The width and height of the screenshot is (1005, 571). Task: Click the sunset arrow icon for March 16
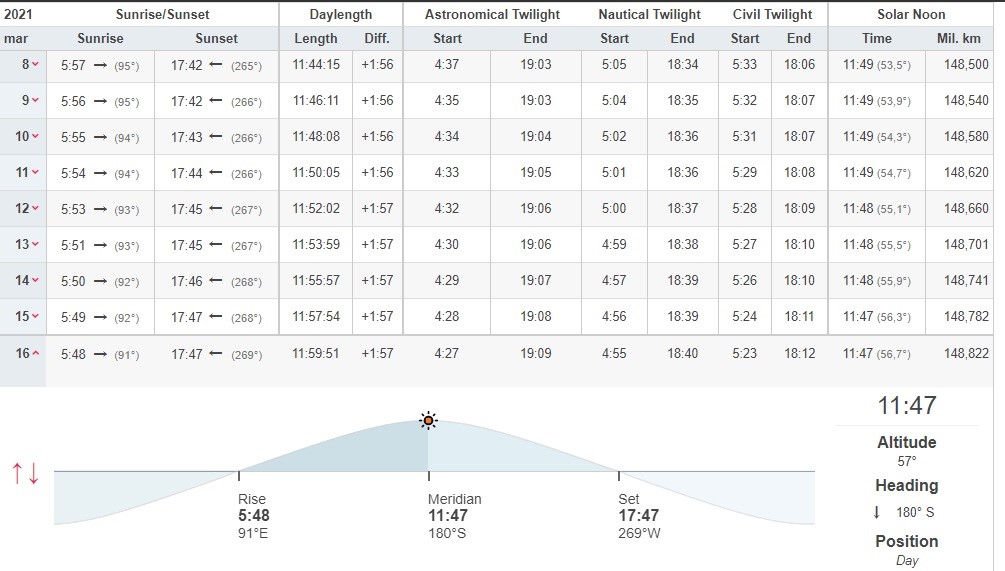pyautogui.click(x=216, y=354)
